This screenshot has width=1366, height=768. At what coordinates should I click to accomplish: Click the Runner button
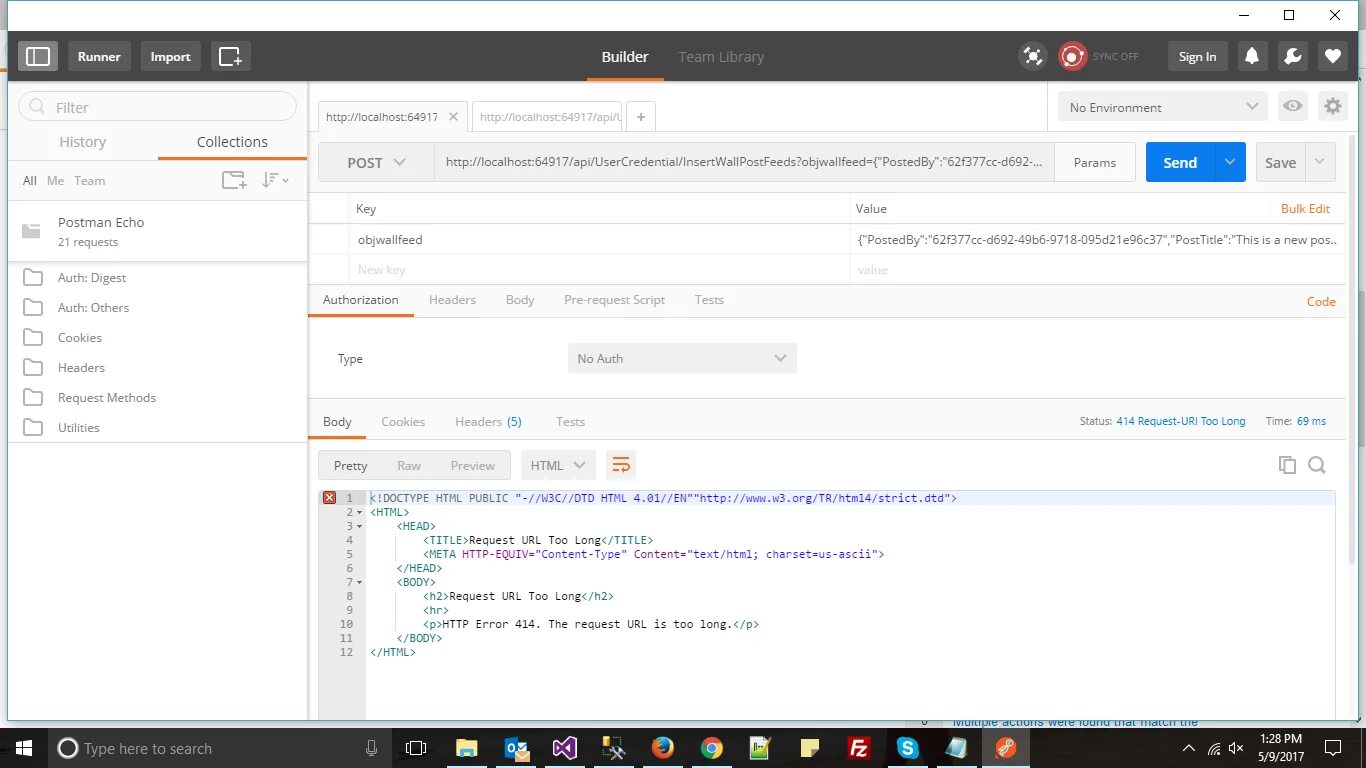coord(99,56)
